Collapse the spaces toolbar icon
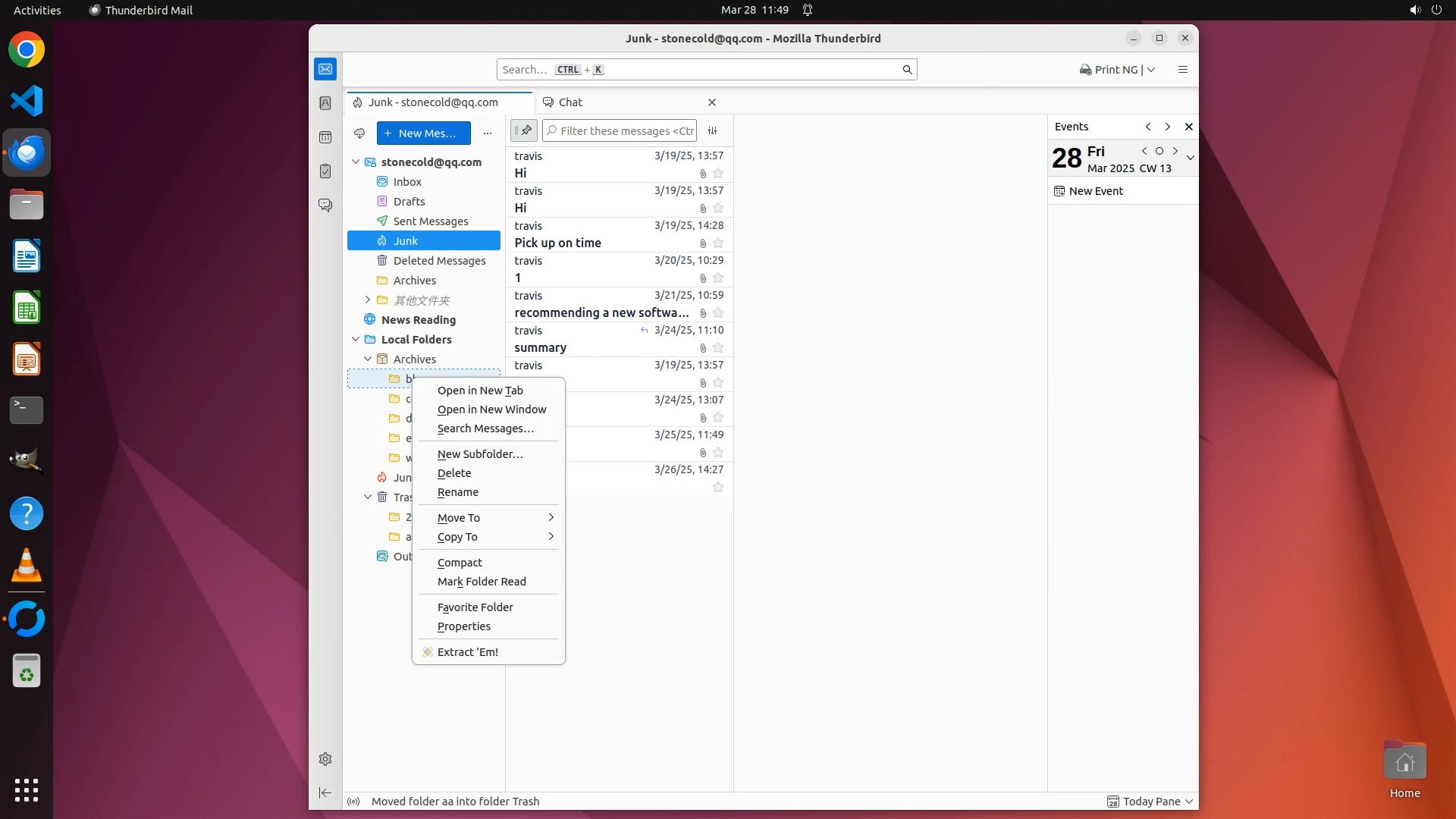 (325, 793)
